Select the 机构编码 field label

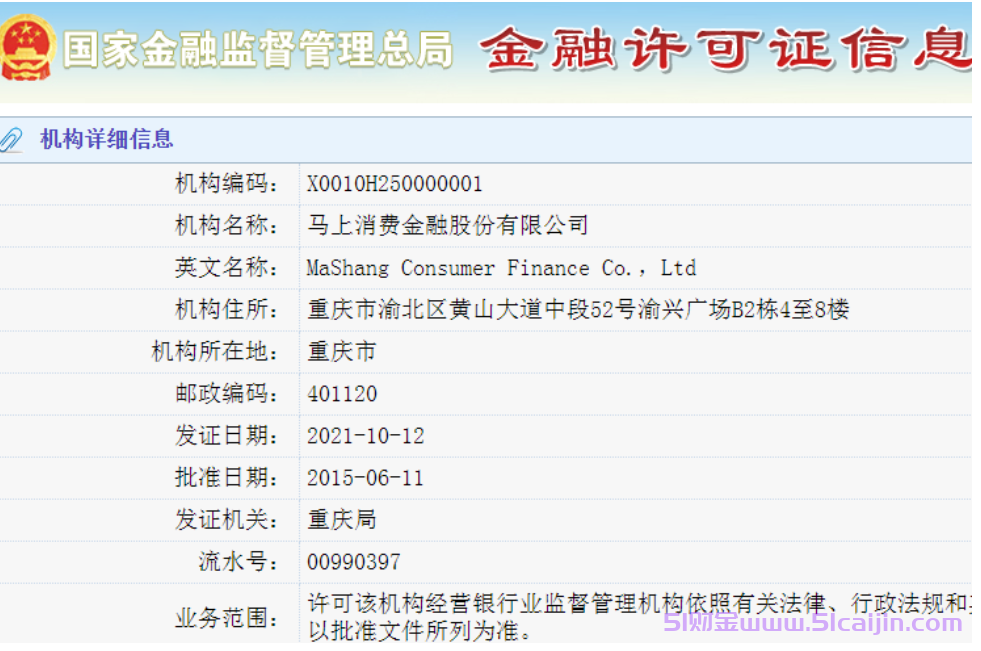click(230, 183)
